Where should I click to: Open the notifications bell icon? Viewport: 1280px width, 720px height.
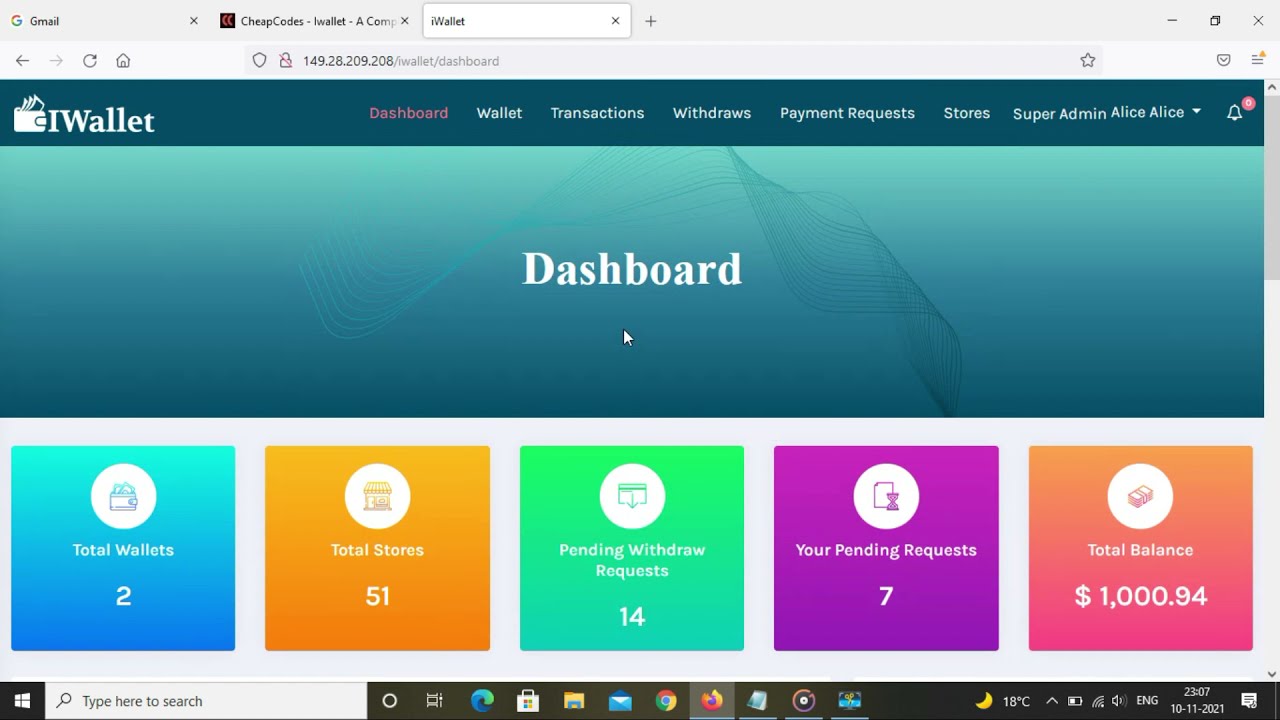[x=1235, y=113]
